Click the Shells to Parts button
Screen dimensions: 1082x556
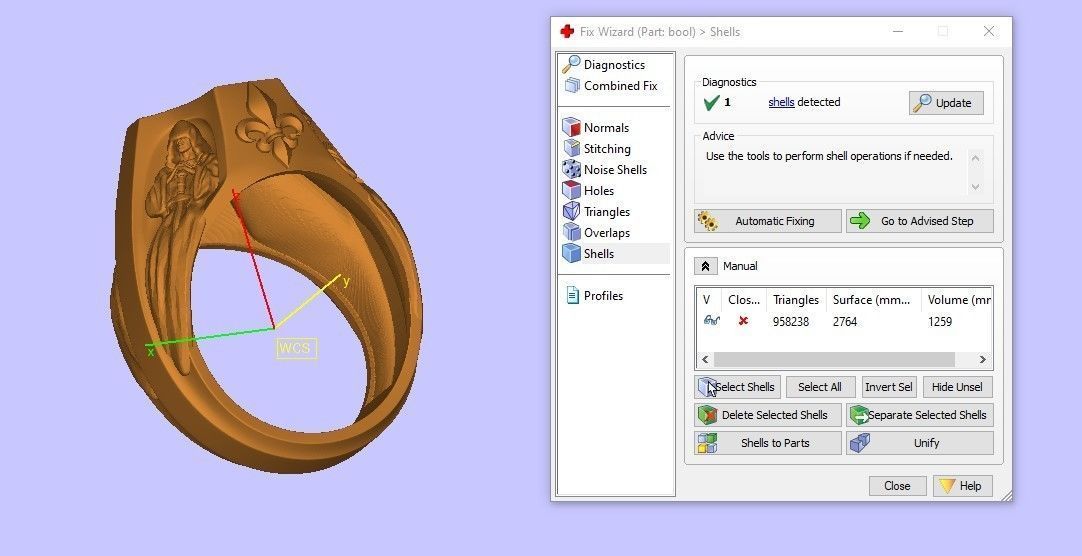[767, 443]
